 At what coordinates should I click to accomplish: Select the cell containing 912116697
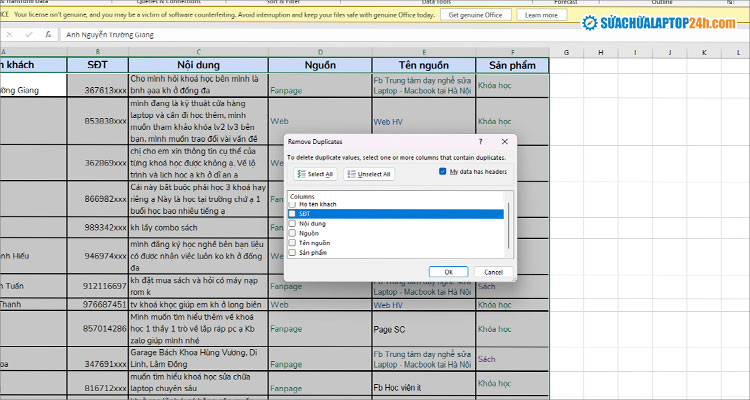click(98, 286)
